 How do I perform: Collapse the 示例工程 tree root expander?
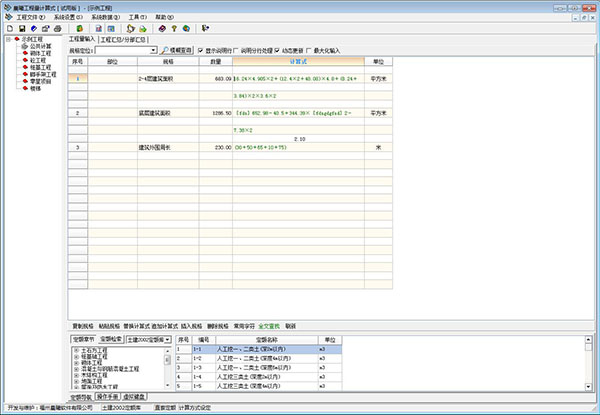[x=8, y=39]
